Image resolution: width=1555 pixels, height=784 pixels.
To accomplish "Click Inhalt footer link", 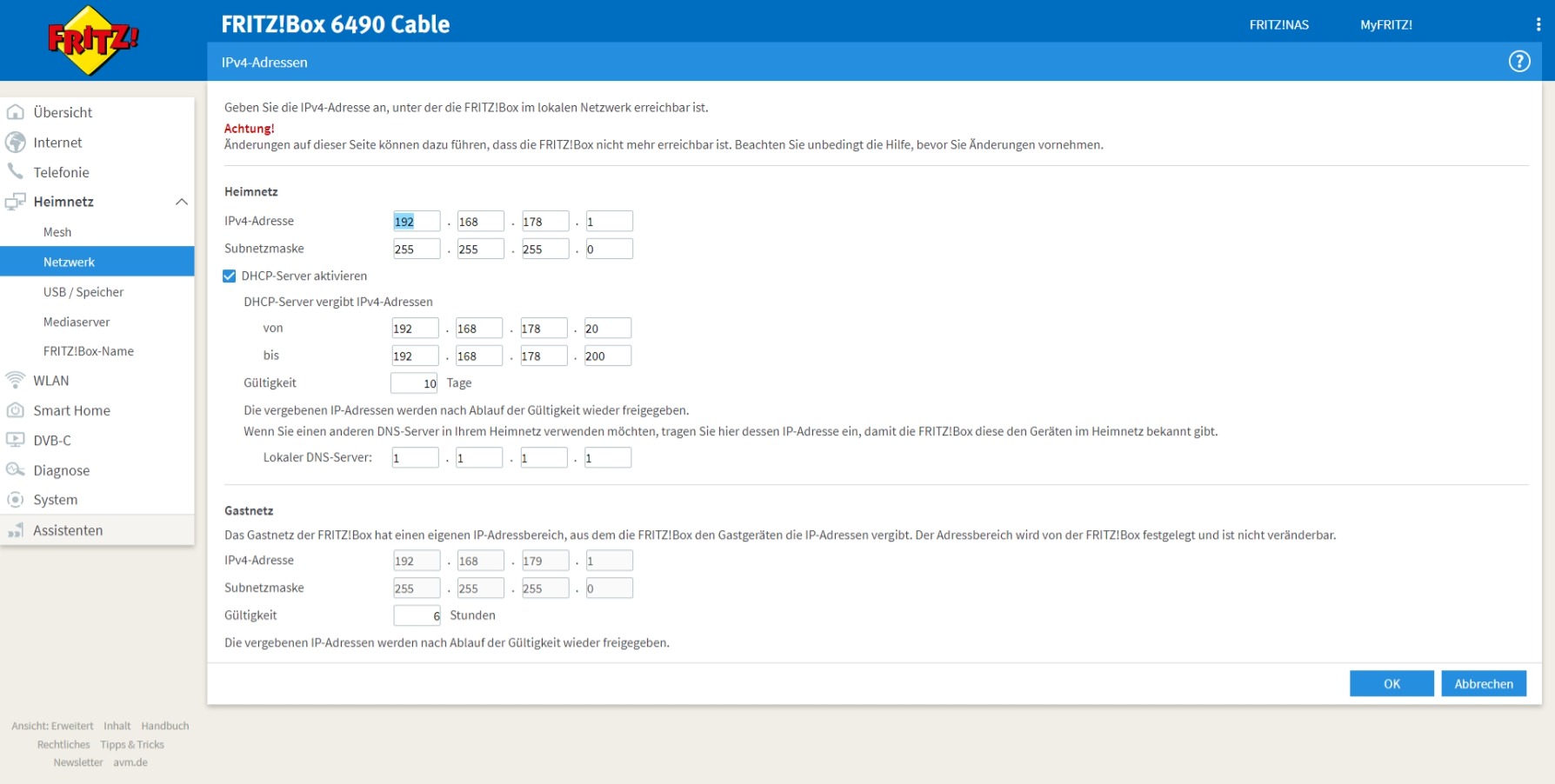I will [117, 726].
